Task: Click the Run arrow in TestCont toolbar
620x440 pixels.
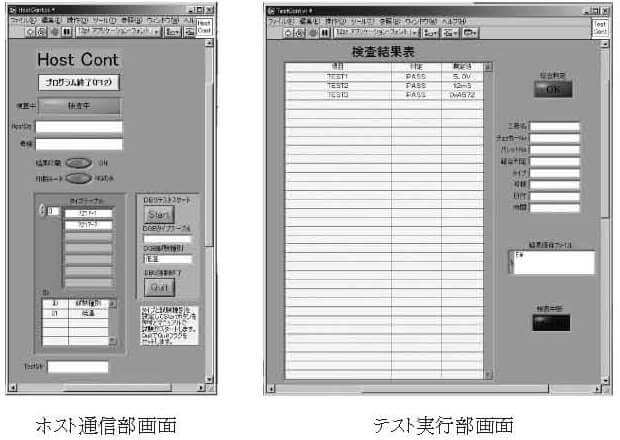Action: pos(288,32)
